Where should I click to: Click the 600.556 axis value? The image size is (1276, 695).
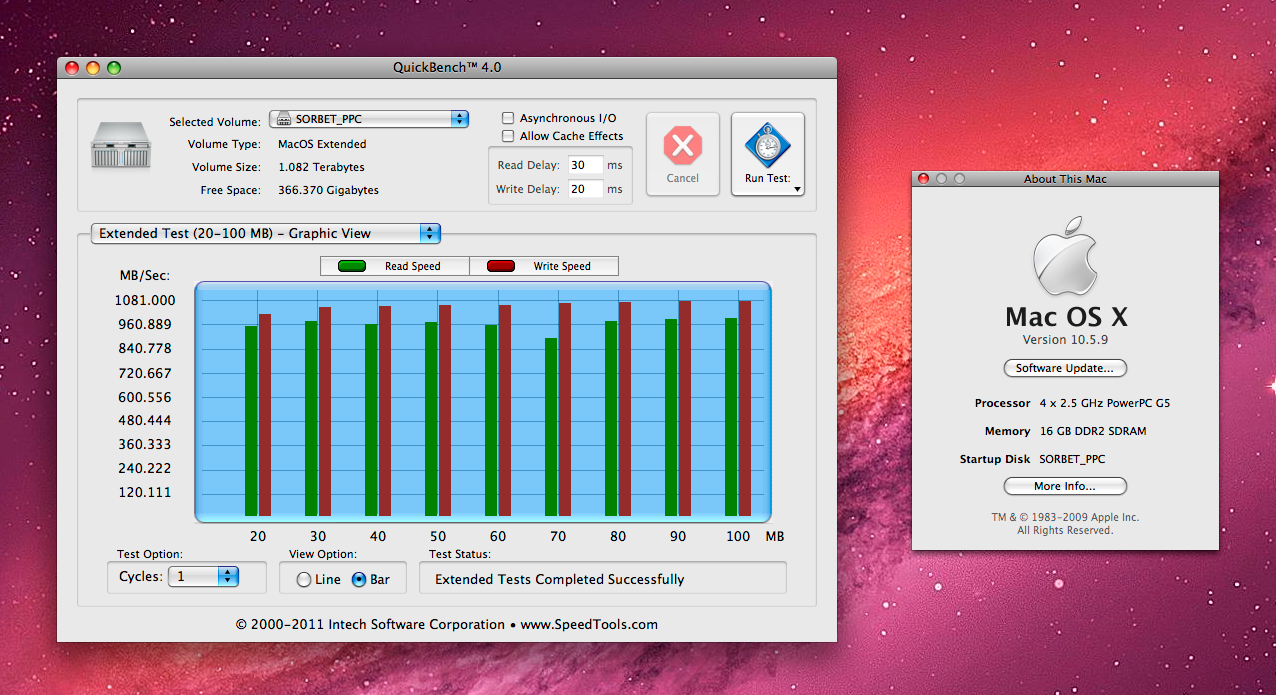145,396
